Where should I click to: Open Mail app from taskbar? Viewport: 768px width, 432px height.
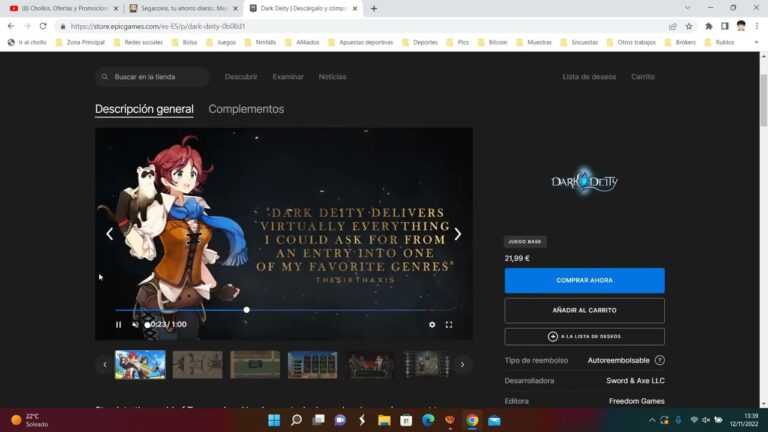point(494,420)
